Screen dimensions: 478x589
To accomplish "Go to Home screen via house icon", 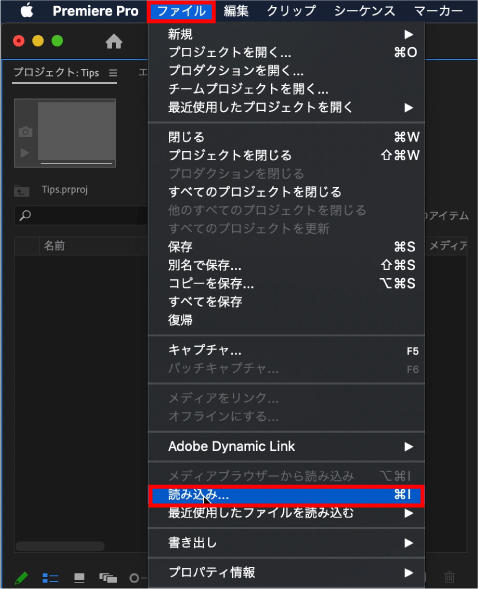I will point(114,41).
